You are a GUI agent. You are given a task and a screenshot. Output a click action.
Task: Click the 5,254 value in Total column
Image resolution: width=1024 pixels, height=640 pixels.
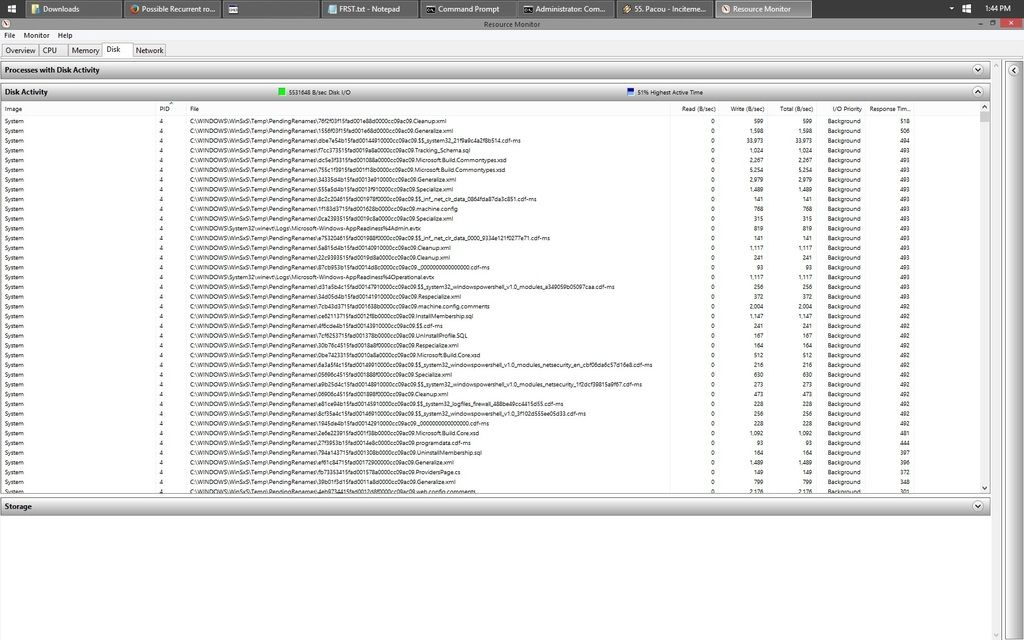pyautogui.click(x=805, y=170)
